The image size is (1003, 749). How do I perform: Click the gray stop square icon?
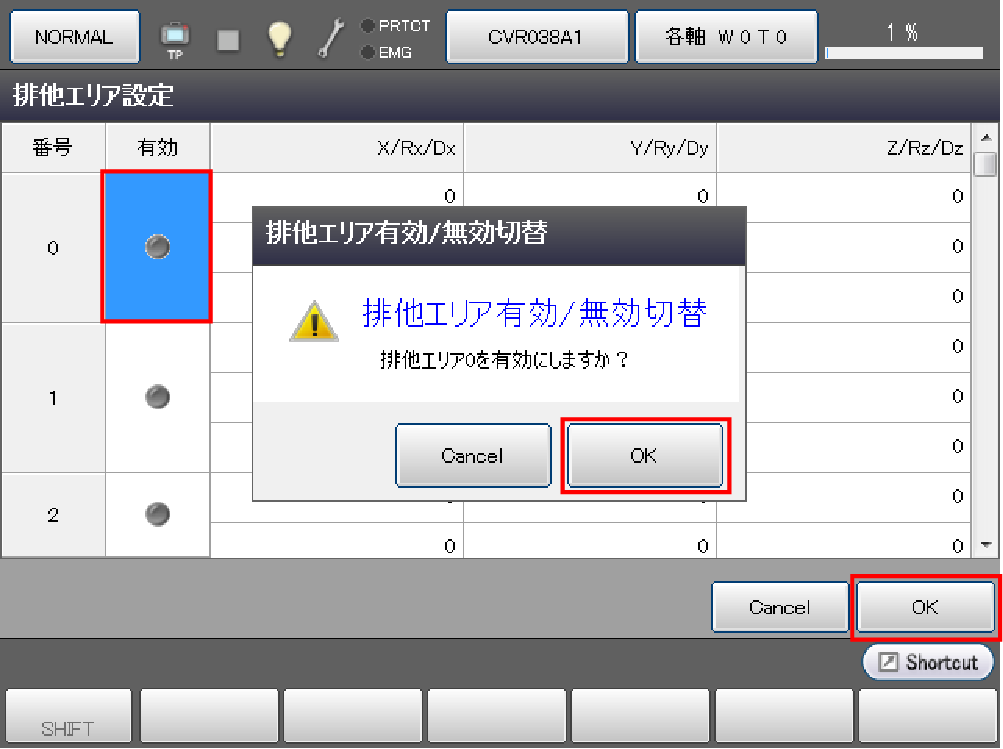(x=228, y=40)
